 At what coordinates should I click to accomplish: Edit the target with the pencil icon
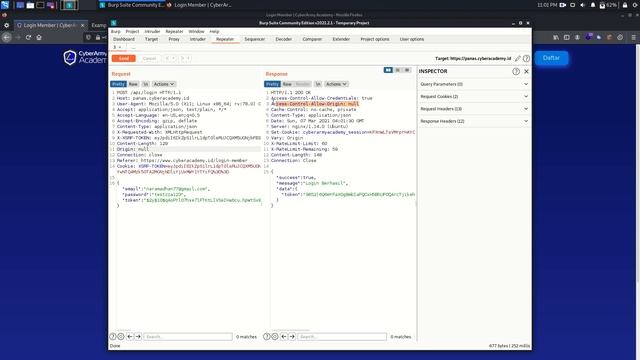(518, 58)
